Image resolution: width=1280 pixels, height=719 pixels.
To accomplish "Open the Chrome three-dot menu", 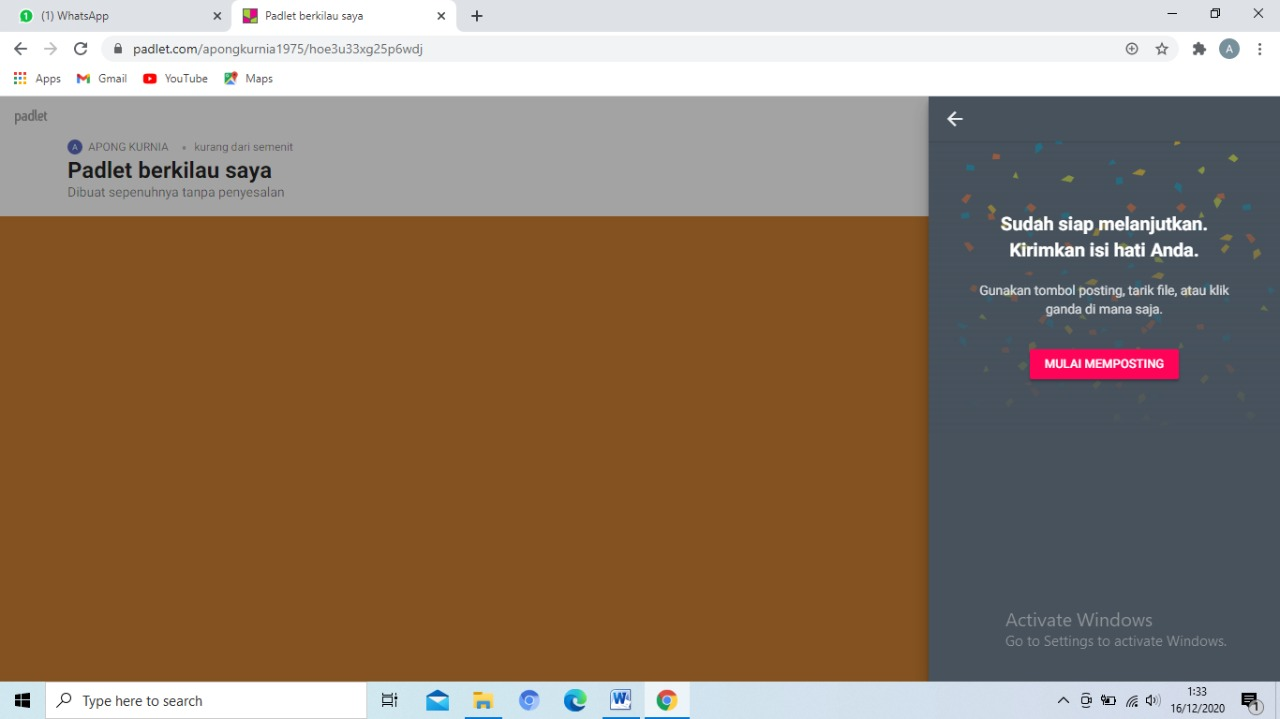I will (x=1260, y=48).
